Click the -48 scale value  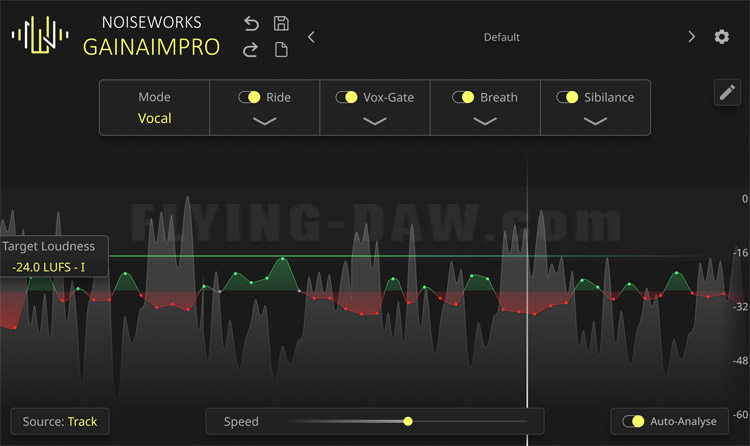point(740,360)
